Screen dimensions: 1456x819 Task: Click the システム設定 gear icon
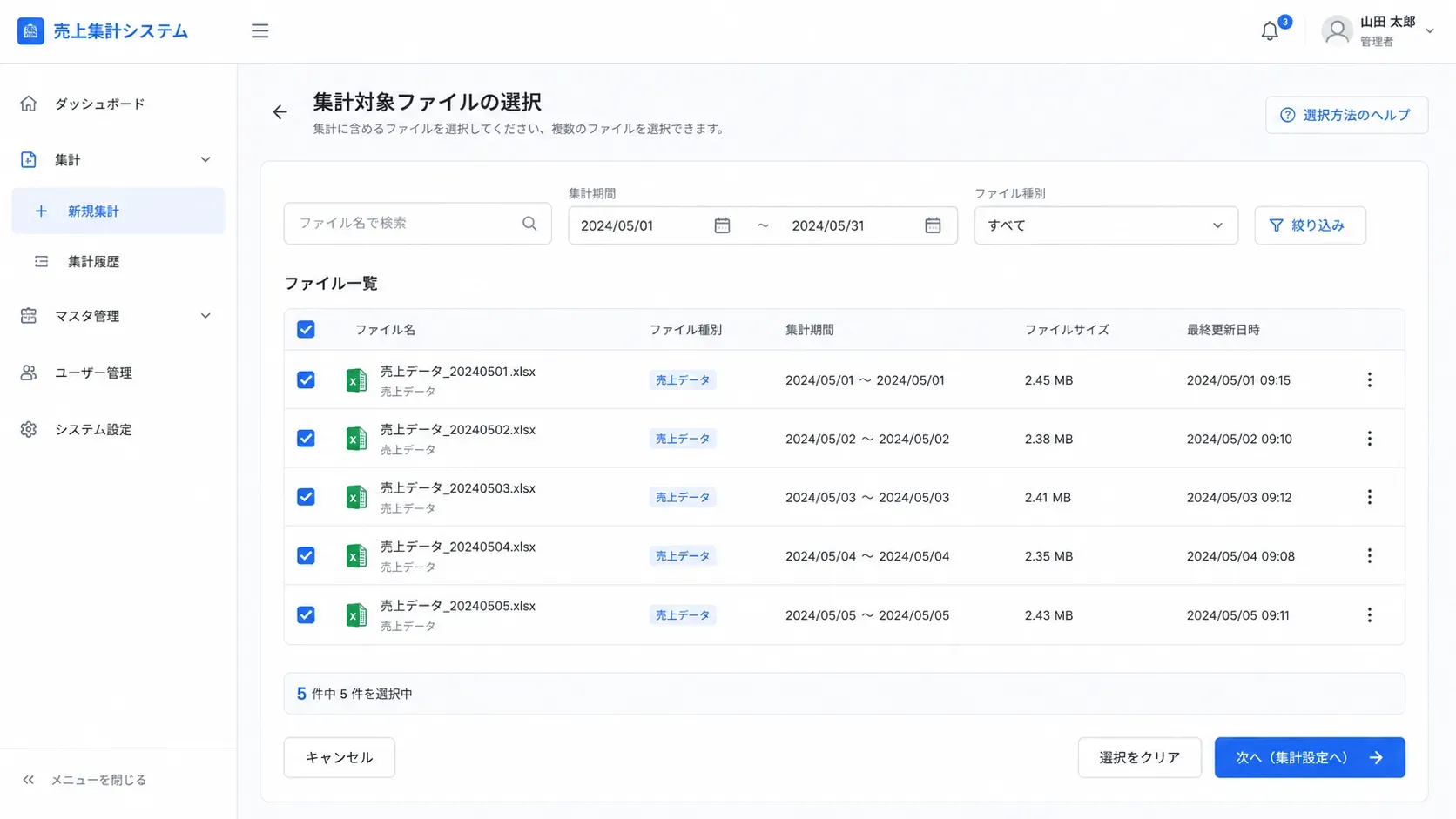pyautogui.click(x=29, y=429)
